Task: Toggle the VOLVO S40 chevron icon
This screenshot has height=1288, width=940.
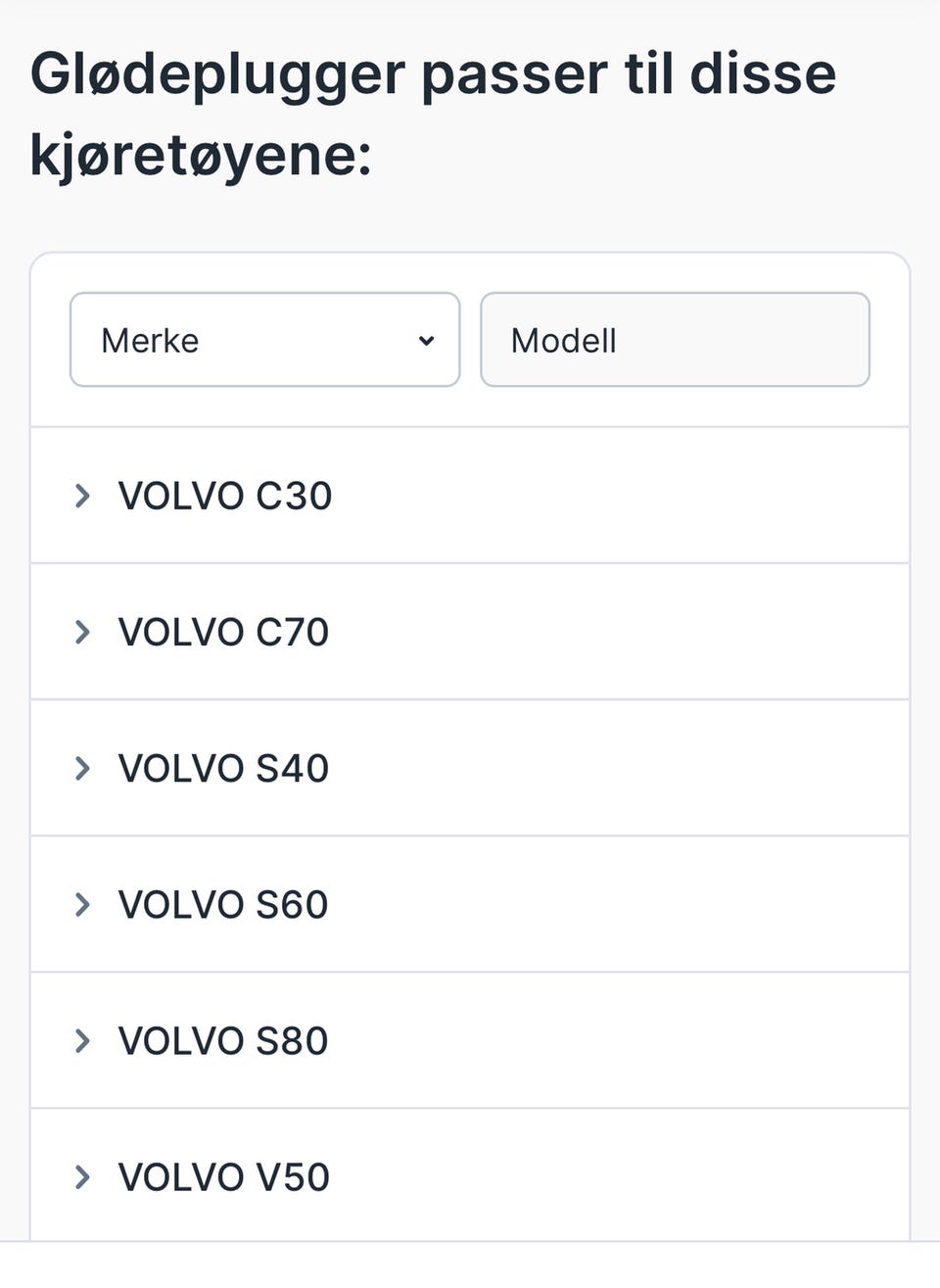Action: (x=82, y=768)
